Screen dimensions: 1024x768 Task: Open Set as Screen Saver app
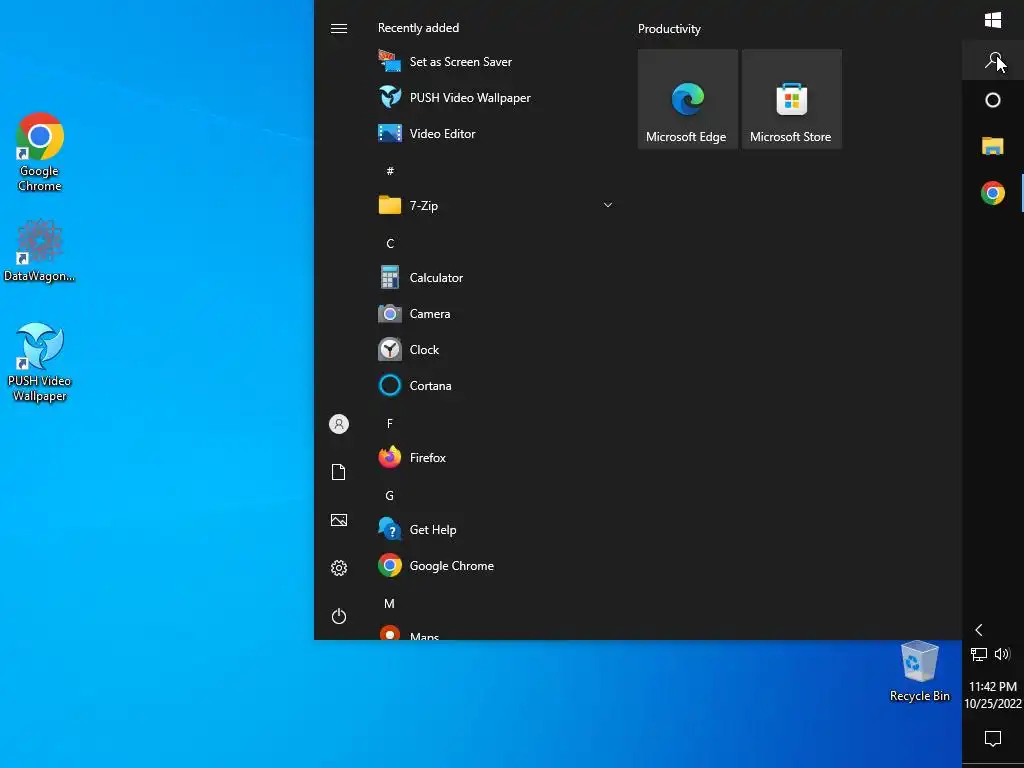[496, 62]
